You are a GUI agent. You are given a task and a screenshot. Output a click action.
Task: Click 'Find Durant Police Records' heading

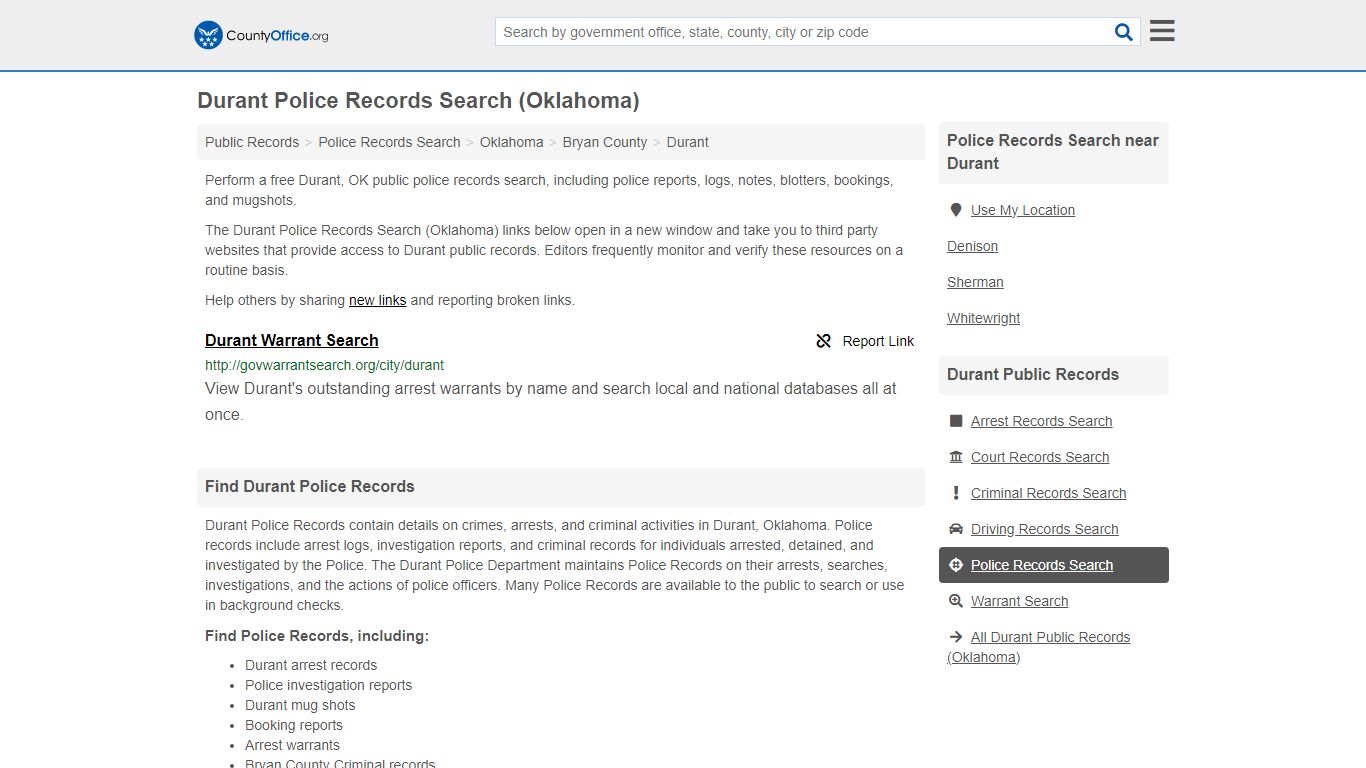(x=309, y=486)
